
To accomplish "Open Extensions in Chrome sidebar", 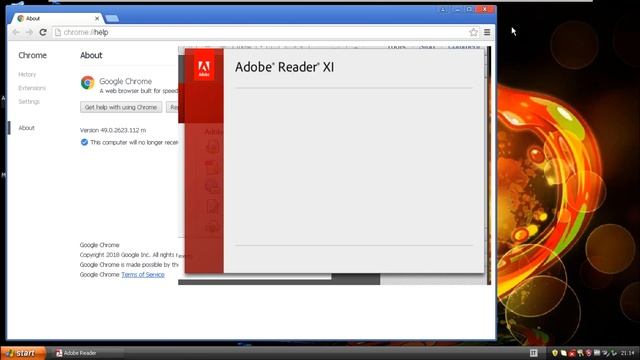I will click(x=32, y=88).
